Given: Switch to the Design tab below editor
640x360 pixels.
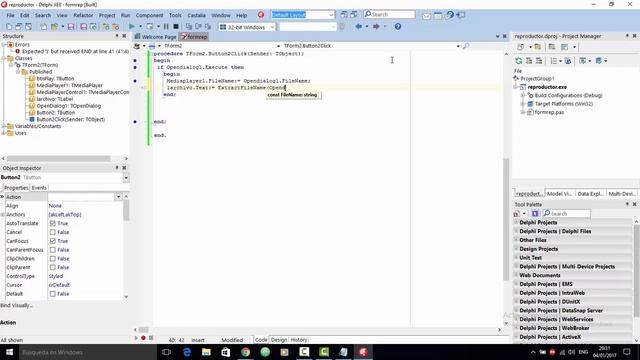Looking at the screenshot, I should coord(279,340).
